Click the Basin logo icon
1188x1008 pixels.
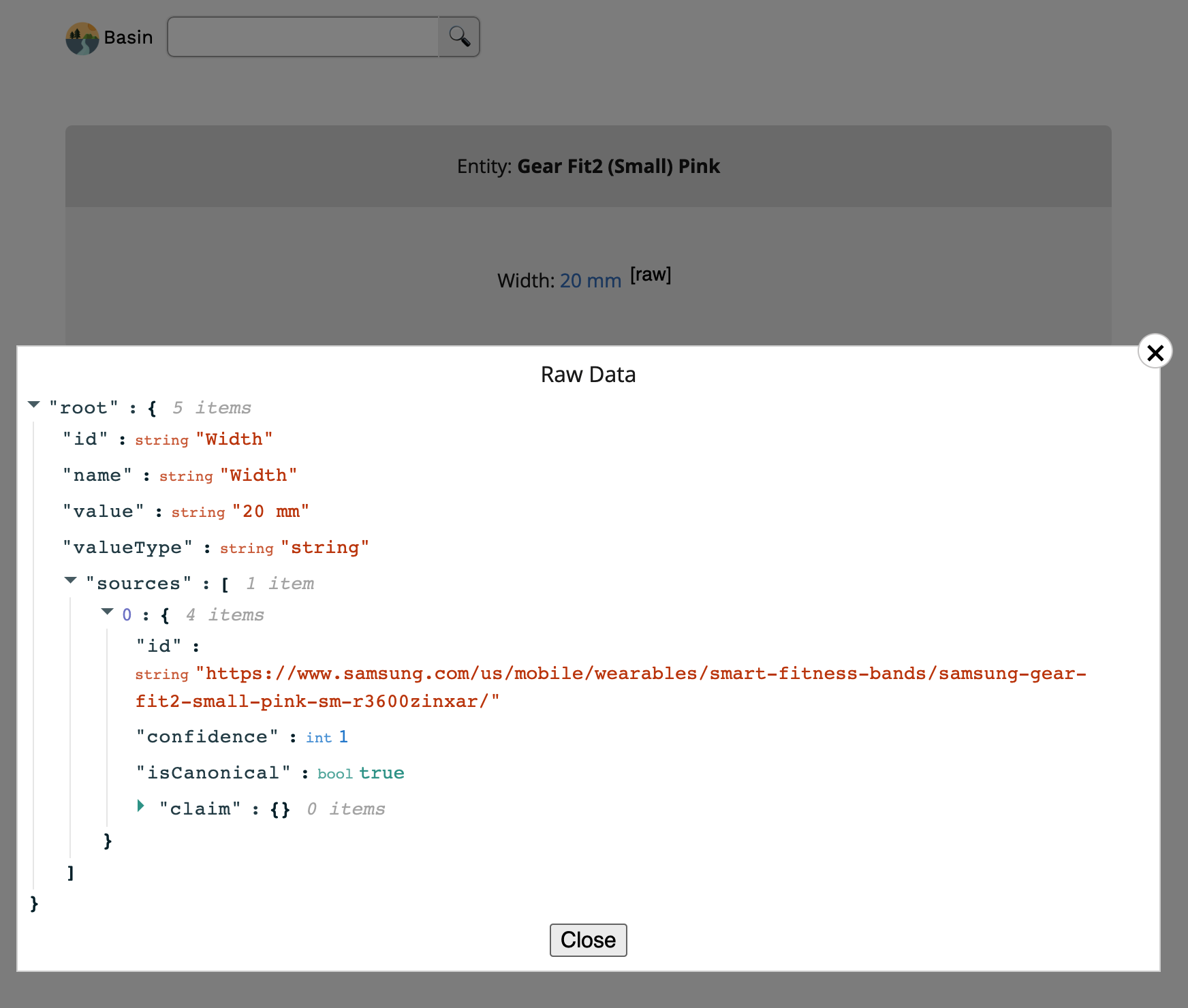click(x=82, y=38)
